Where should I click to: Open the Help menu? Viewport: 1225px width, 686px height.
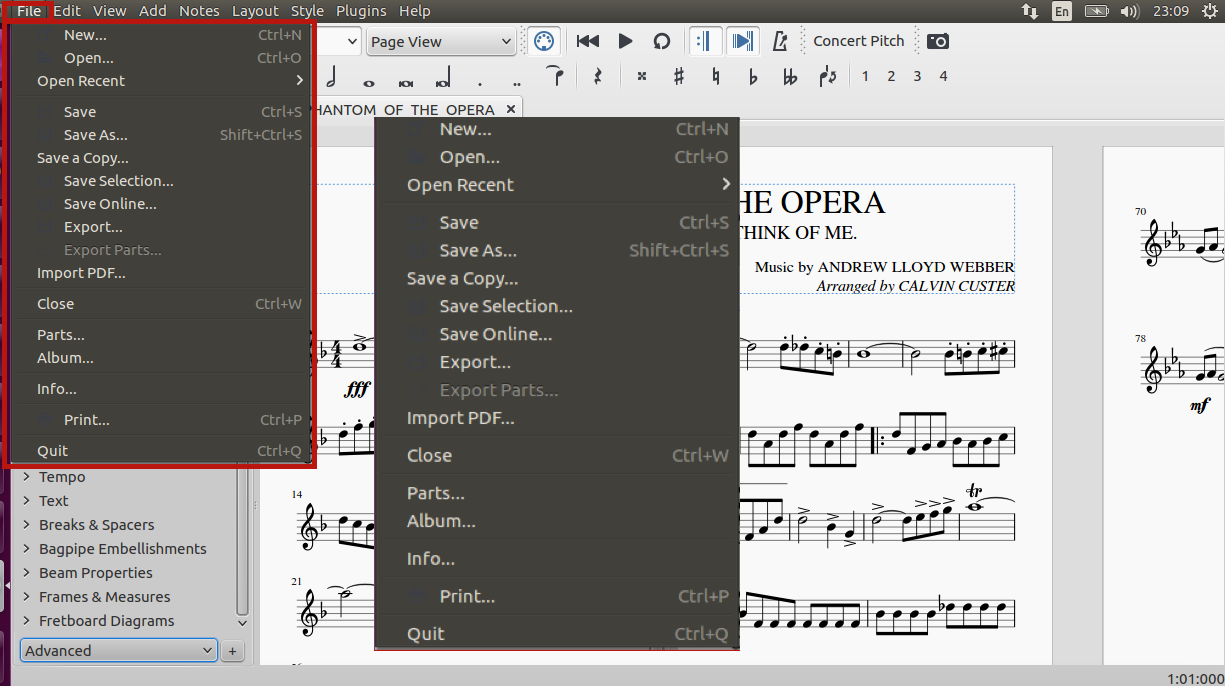(415, 11)
